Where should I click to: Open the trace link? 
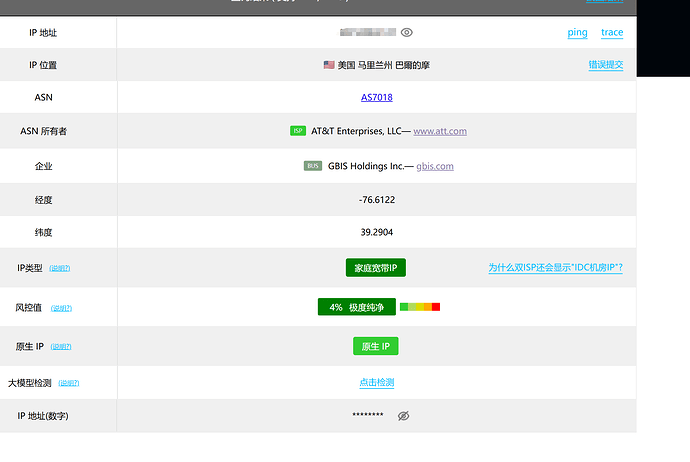(x=612, y=33)
